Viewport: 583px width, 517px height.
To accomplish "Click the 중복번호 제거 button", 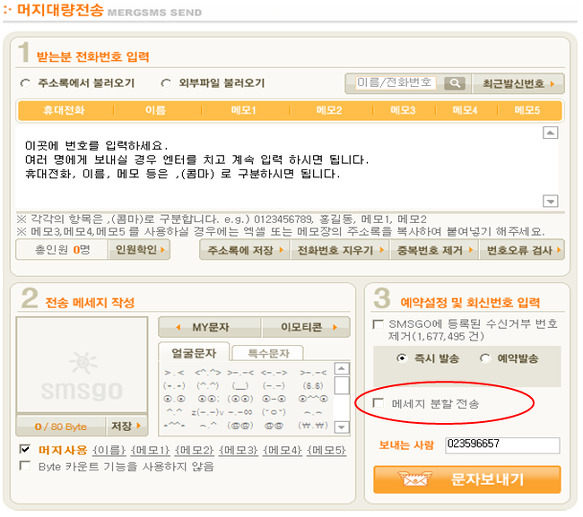I will coord(434,250).
